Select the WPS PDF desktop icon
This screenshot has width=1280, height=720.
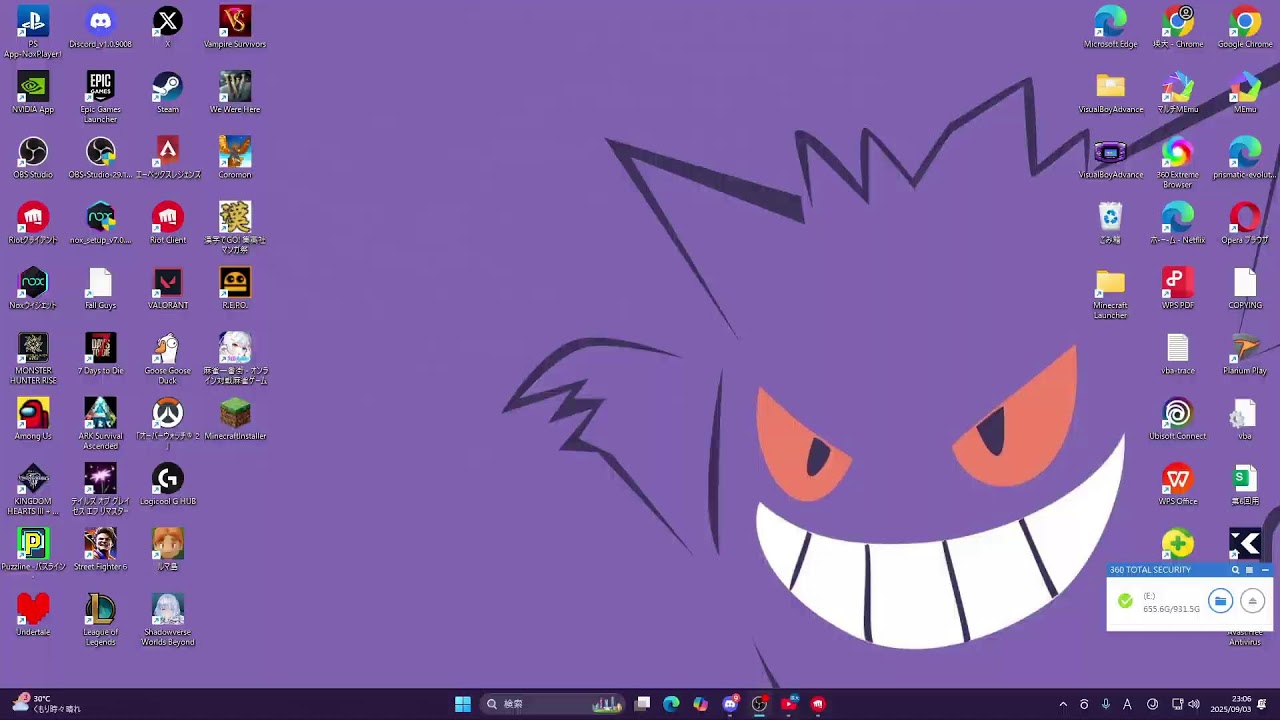click(x=1177, y=289)
